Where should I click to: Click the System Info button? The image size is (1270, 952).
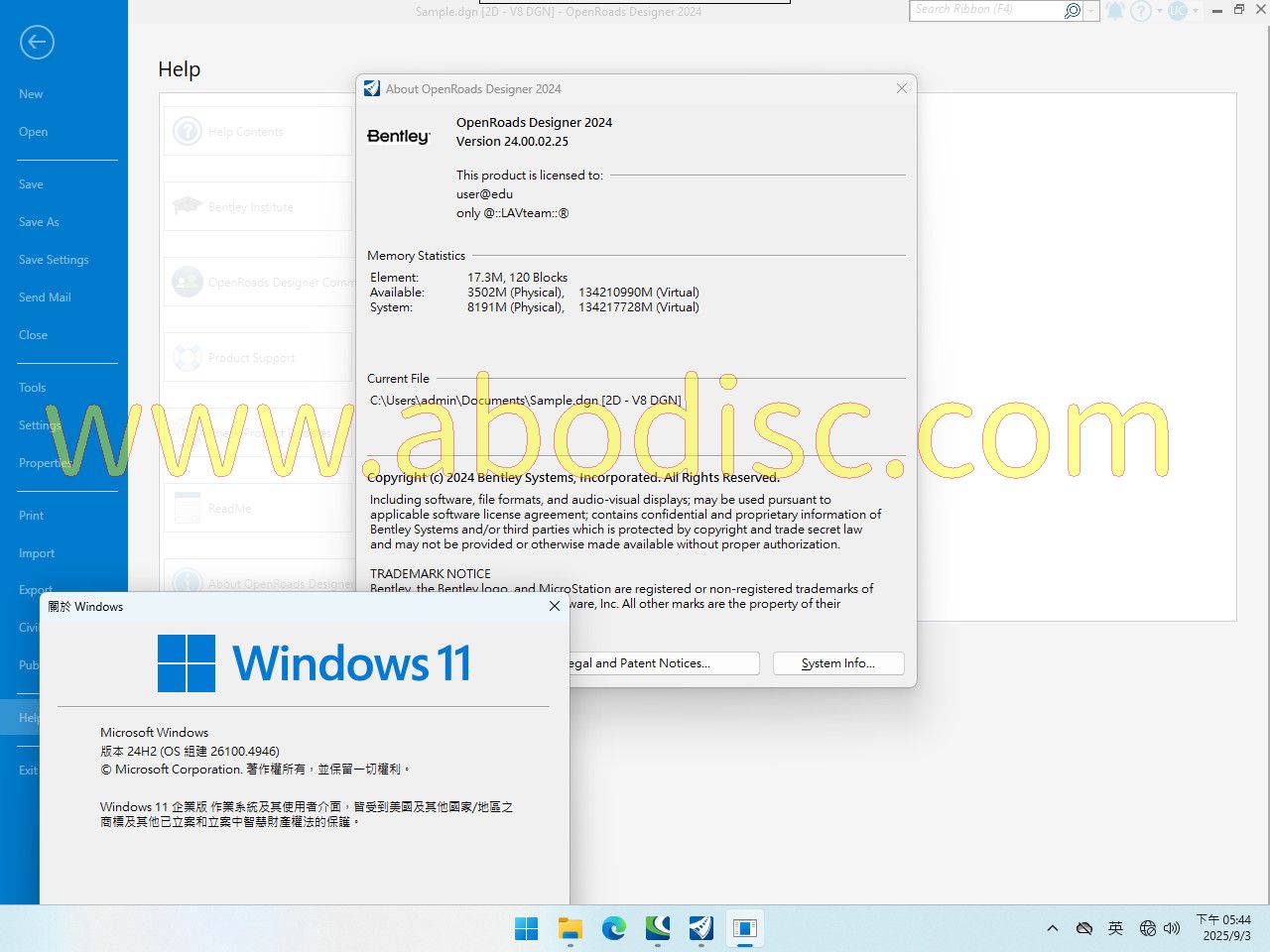coord(838,663)
